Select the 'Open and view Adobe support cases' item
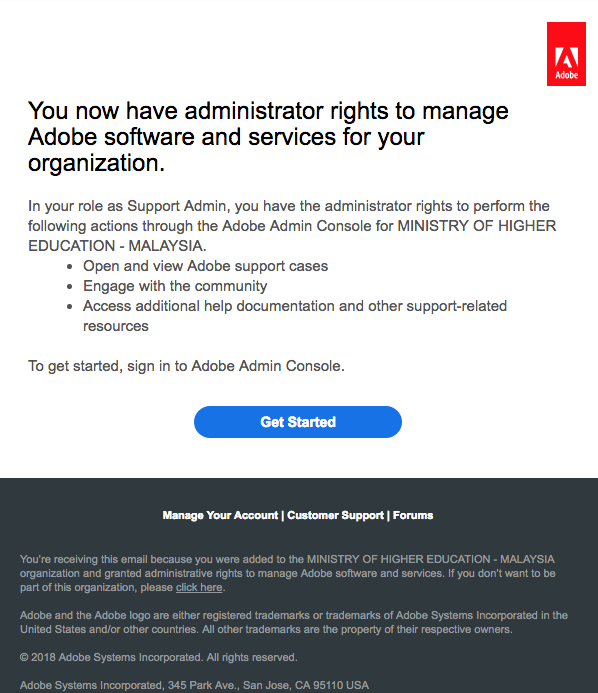The width and height of the screenshot is (598, 693). [206, 266]
